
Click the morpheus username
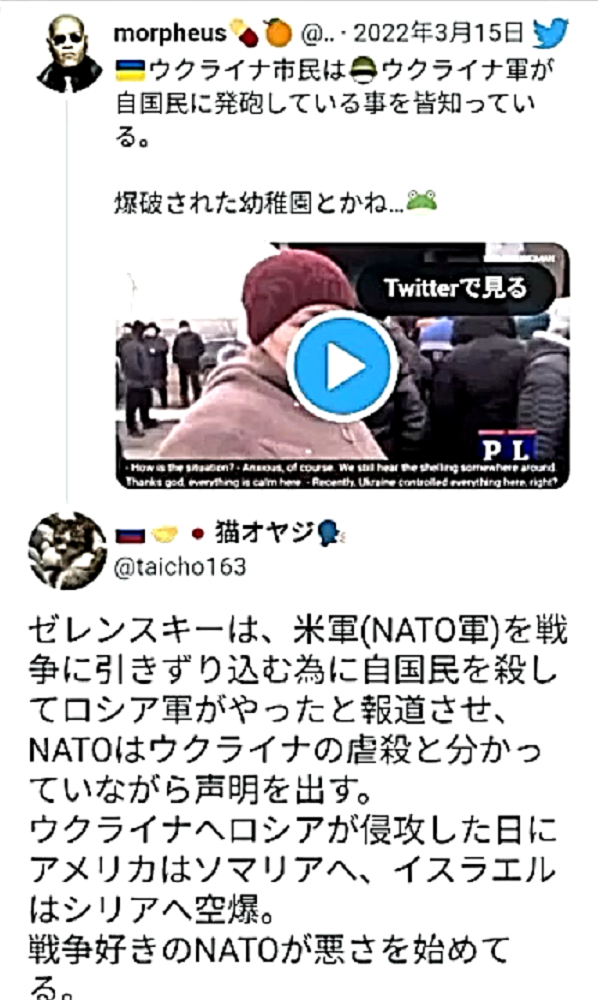pos(170,33)
